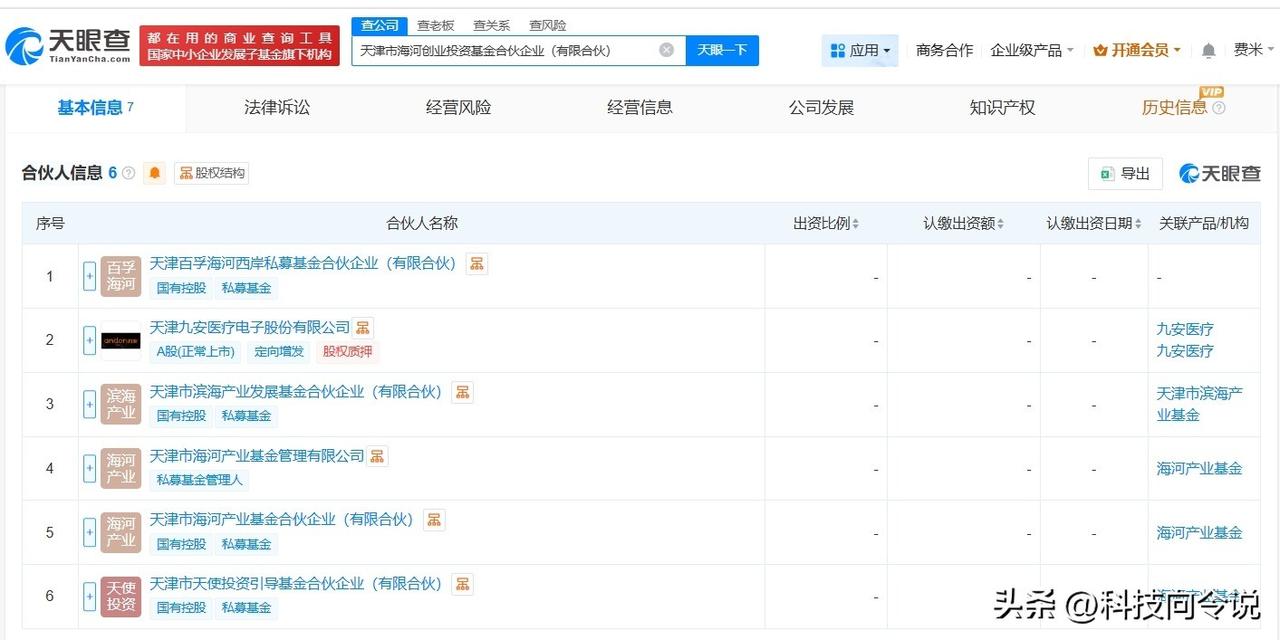
Task: Open equity chart icon for 天津九安医疗电子
Action: tap(363, 328)
